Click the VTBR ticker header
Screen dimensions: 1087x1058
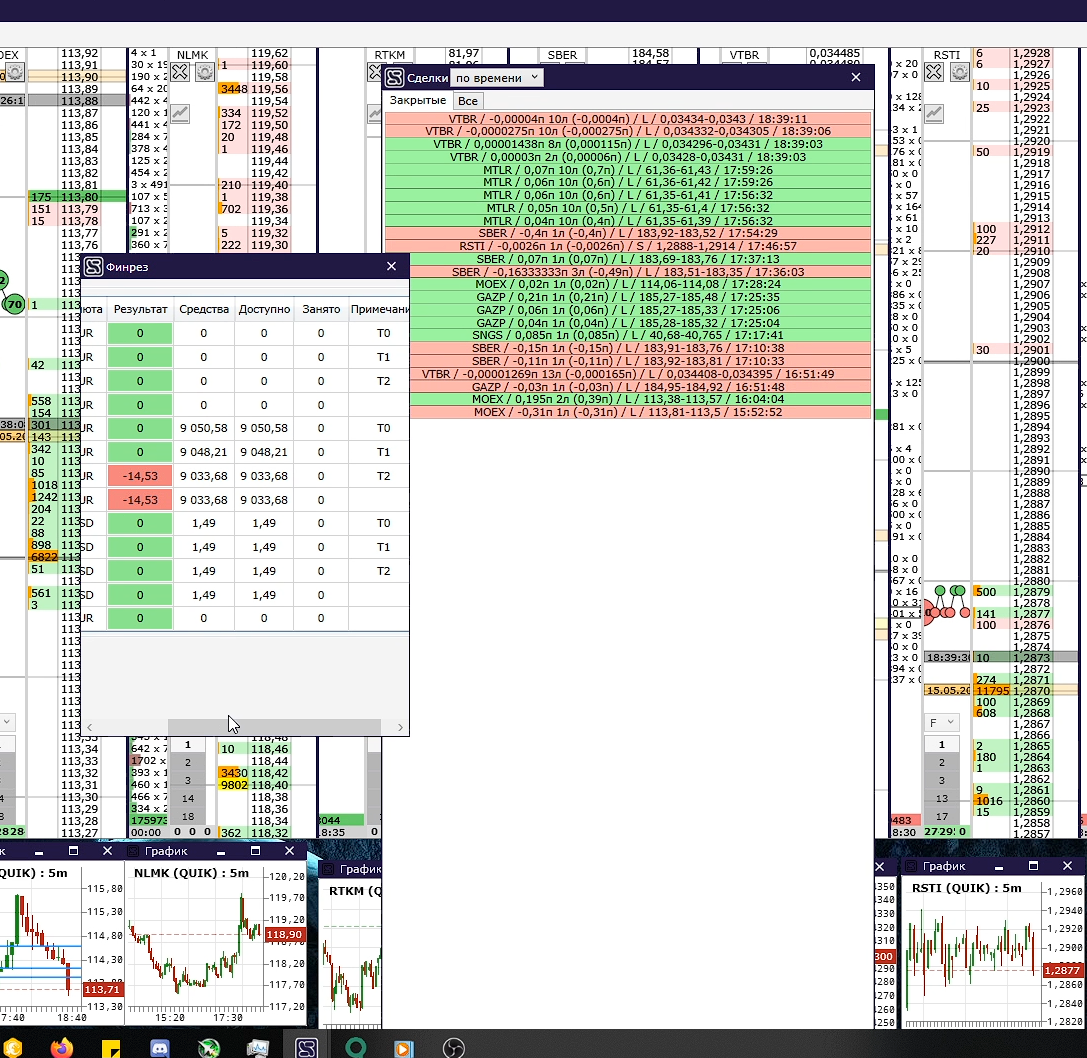[x=744, y=55]
